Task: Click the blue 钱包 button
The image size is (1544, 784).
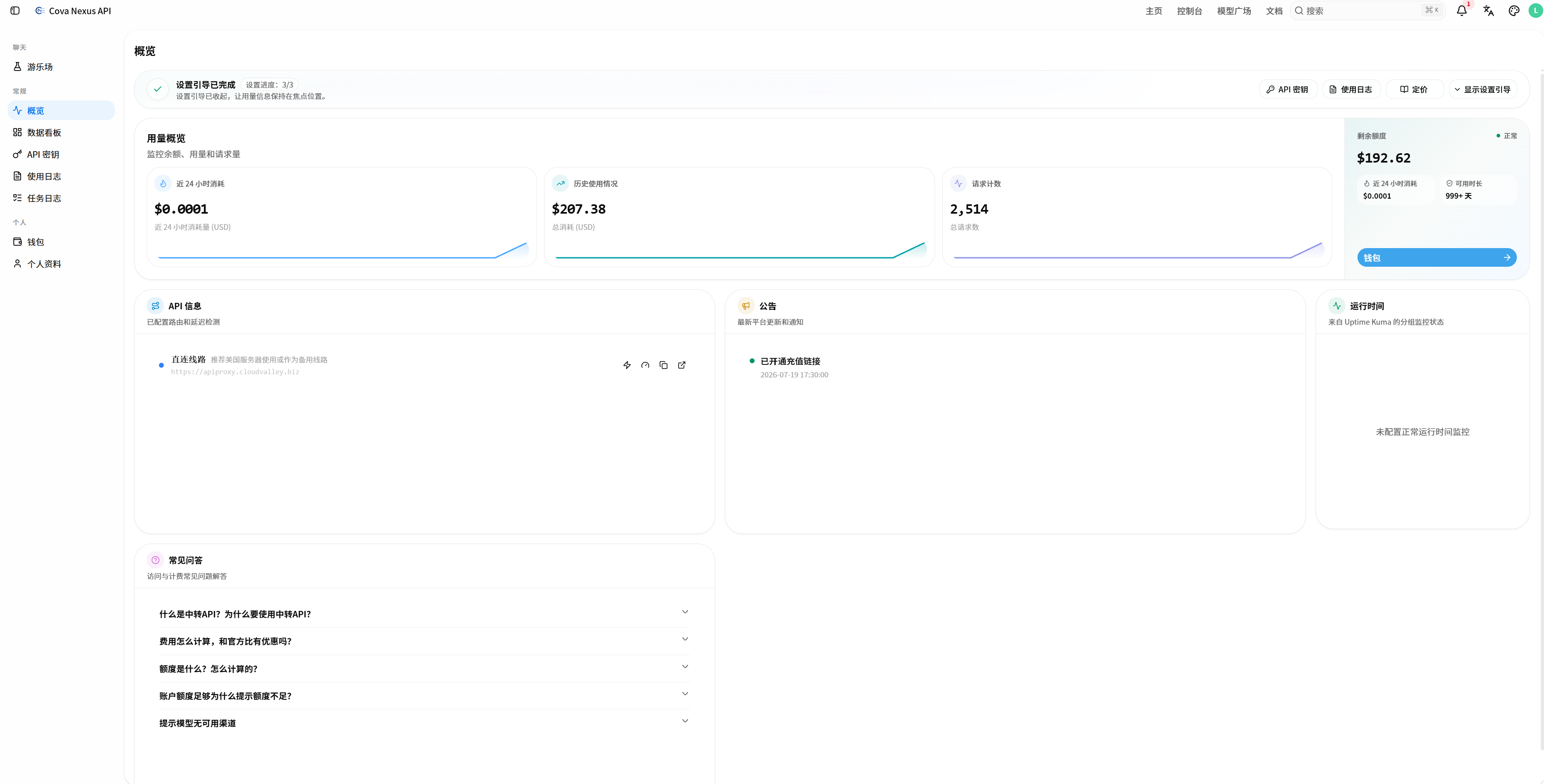Action: click(x=1437, y=258)
